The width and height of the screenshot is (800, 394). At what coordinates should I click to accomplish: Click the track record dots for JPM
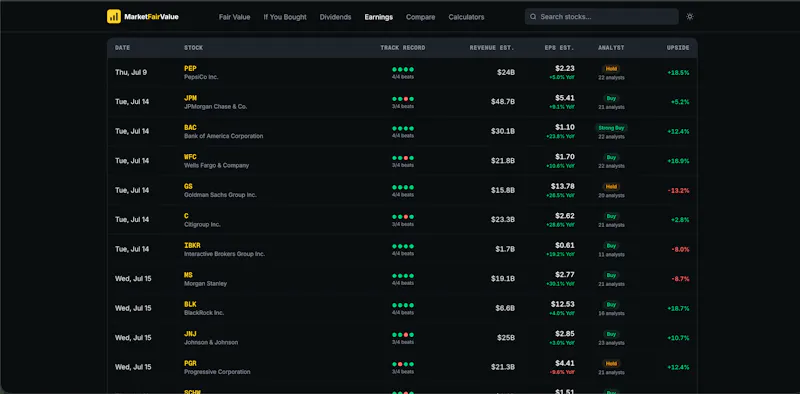coord(403,99)
